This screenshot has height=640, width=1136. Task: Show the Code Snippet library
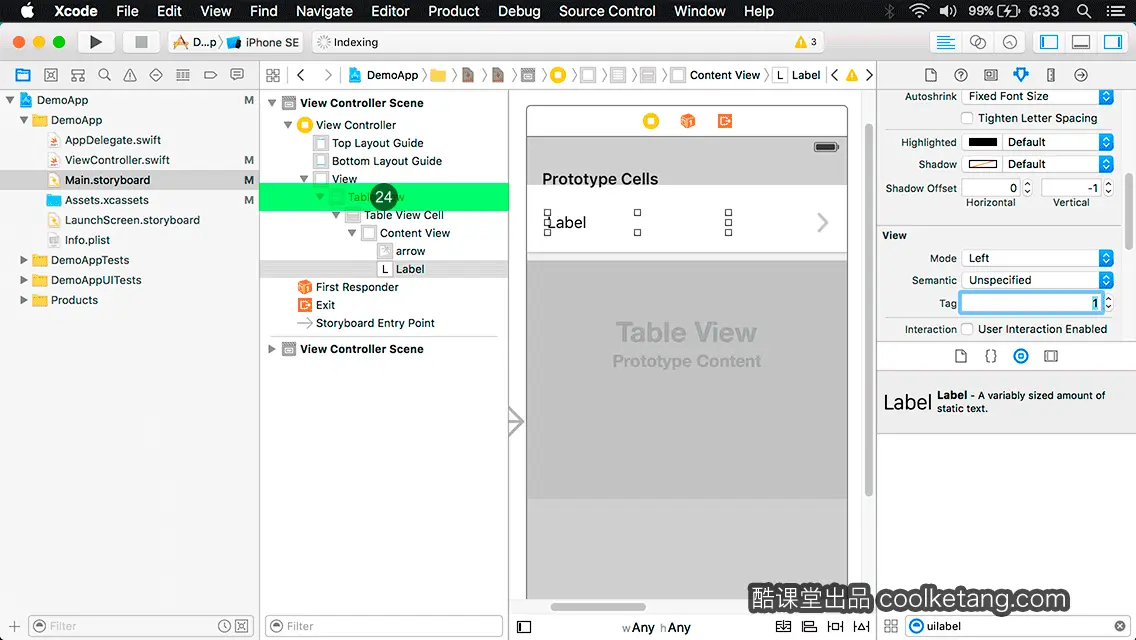(x=990, y=356)
